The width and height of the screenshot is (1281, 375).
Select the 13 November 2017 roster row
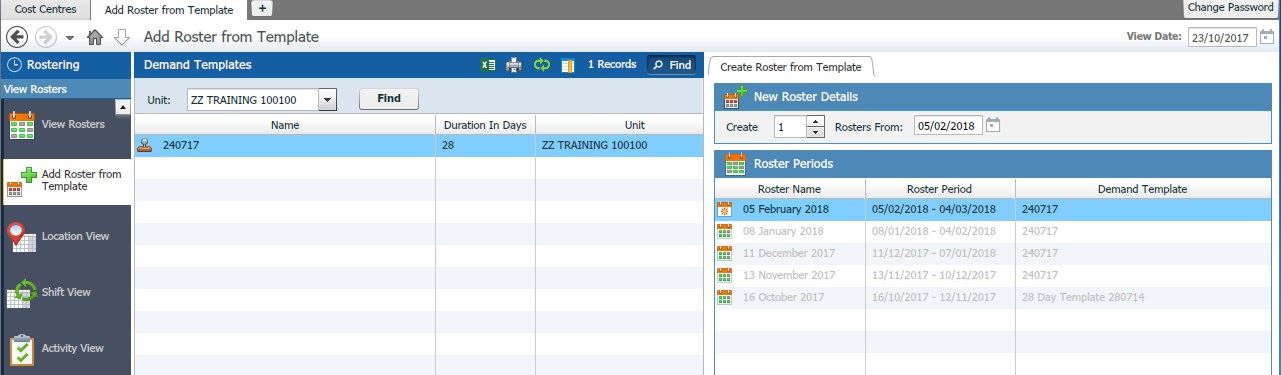pyautogui.click(x=993, y=275)
